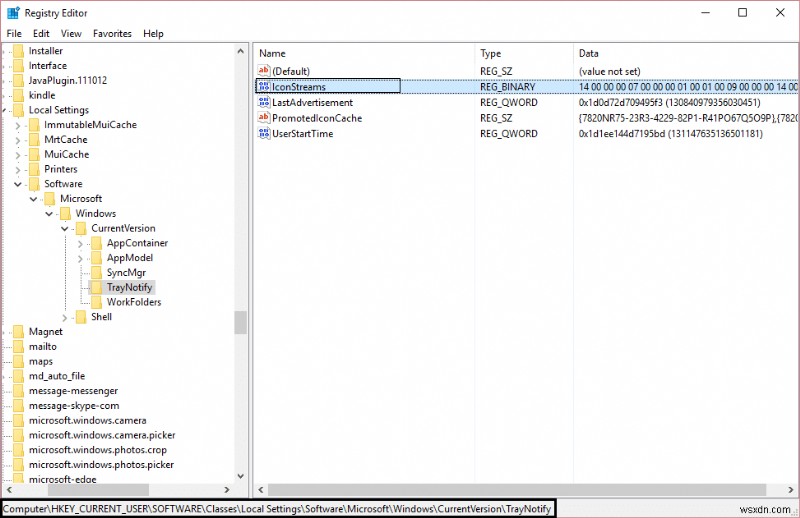Image resolution: width=800 pixels, height=518 pixels.
Task: Click the AppContainer folder icon
Action: (96, 243)
